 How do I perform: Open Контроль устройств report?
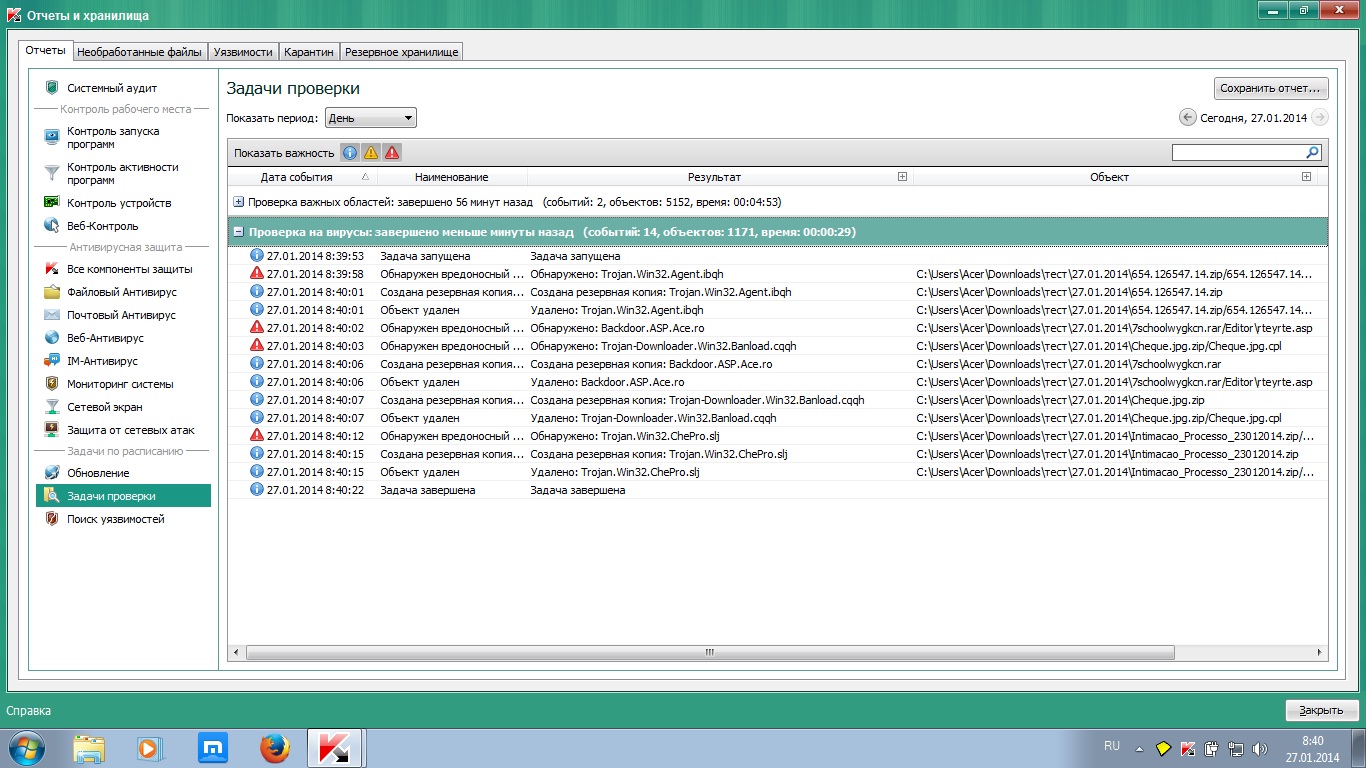click(119, 203)
